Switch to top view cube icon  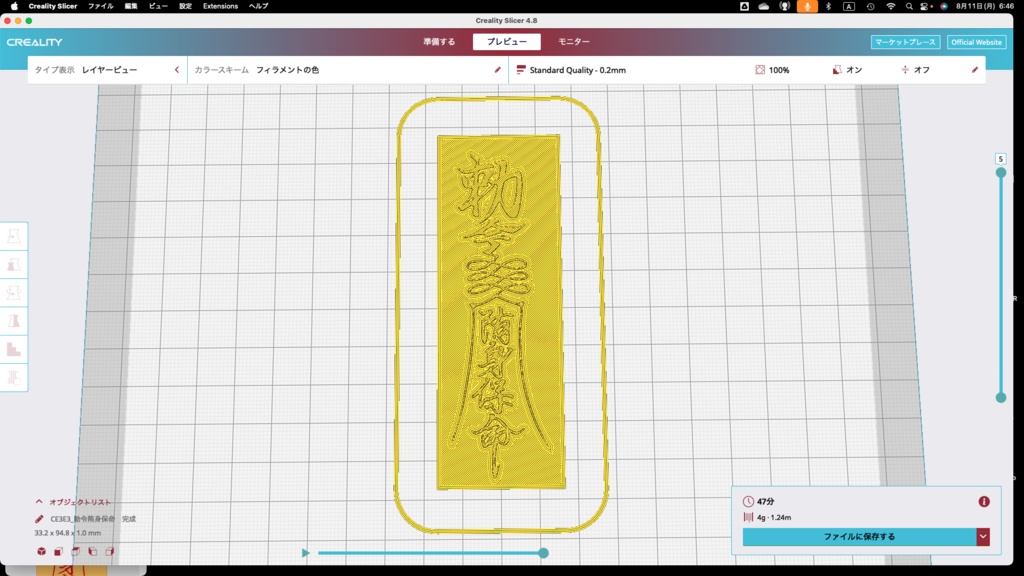click(76, 552)
